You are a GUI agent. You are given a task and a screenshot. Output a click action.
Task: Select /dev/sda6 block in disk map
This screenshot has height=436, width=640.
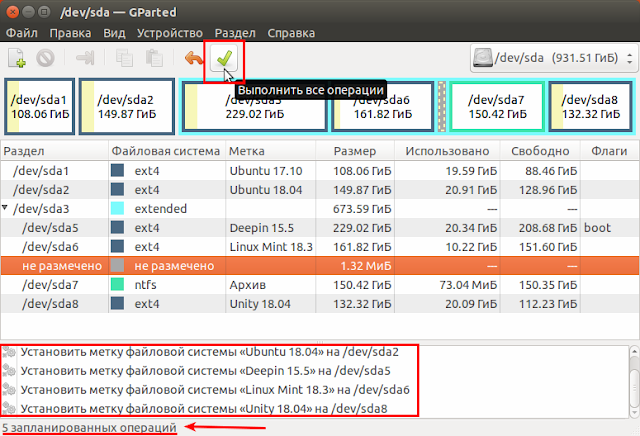382,107
